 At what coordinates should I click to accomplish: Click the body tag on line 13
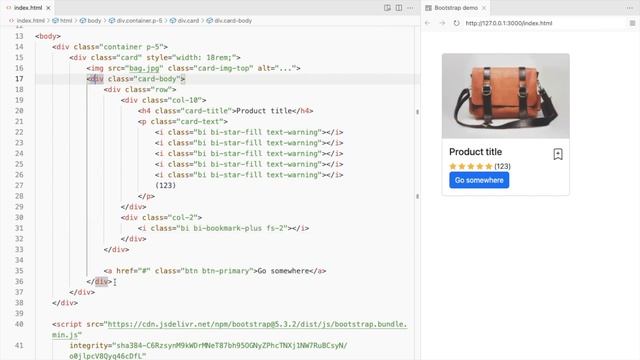tap(48, 36)
